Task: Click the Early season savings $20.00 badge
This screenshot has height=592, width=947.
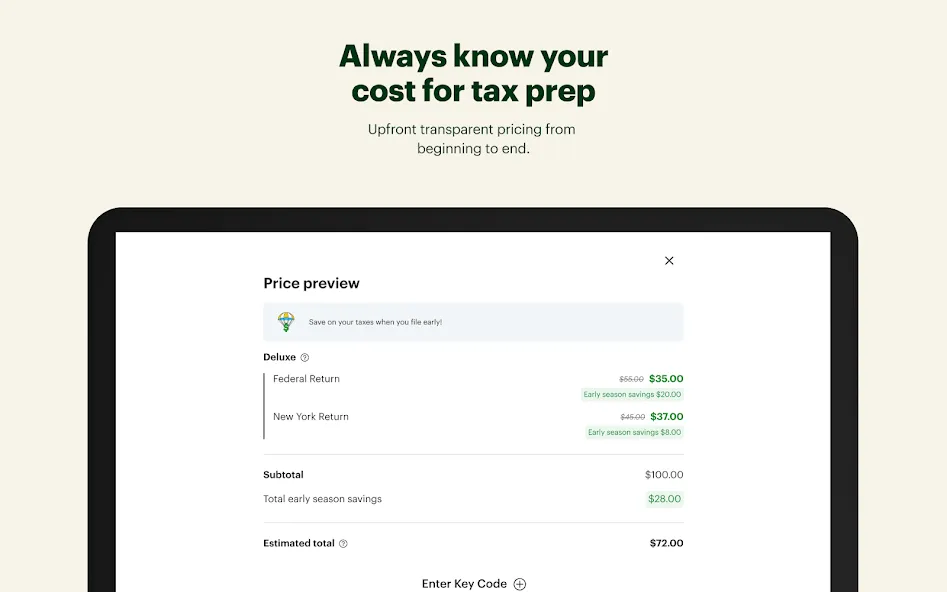Action: (x=632, y=394)
